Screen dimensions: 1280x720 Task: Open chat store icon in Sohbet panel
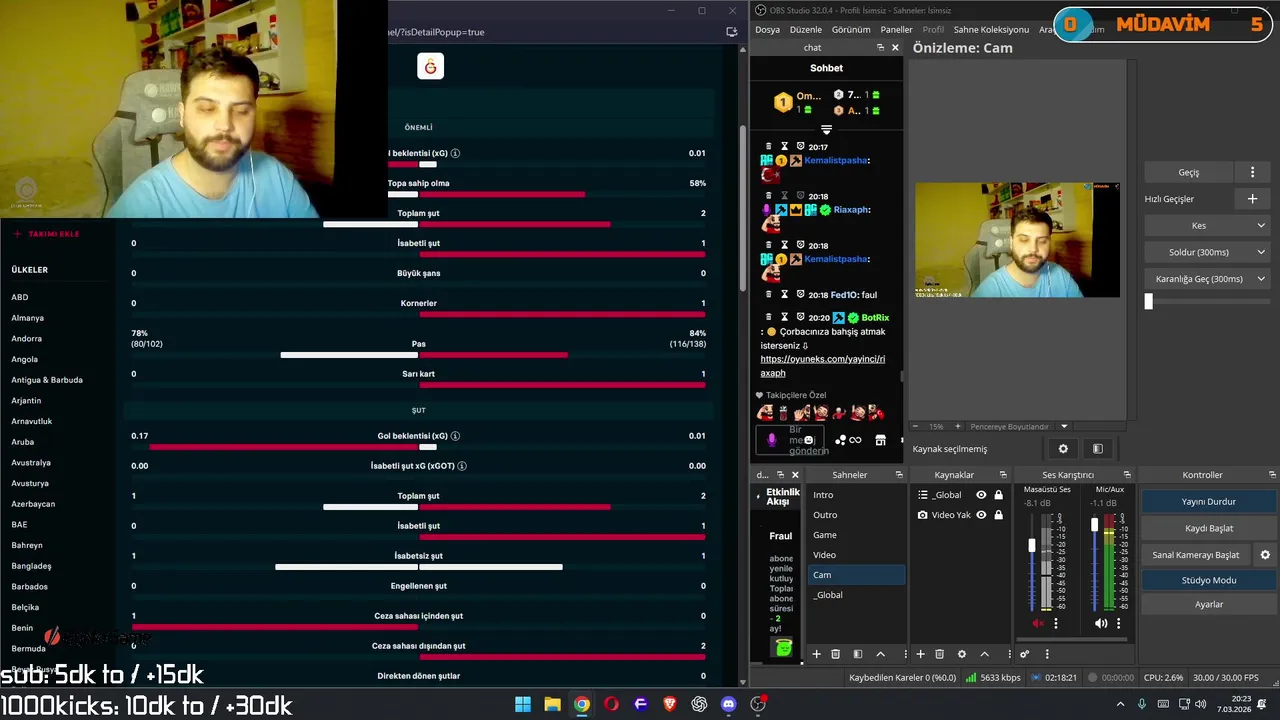point(880,440)
